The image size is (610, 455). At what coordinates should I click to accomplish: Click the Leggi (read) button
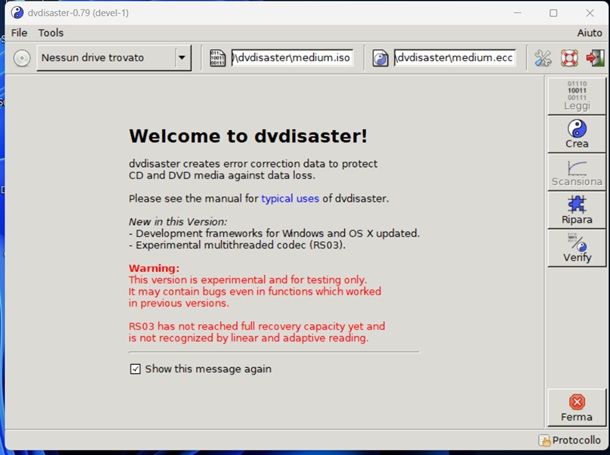(x=577, y=96)
